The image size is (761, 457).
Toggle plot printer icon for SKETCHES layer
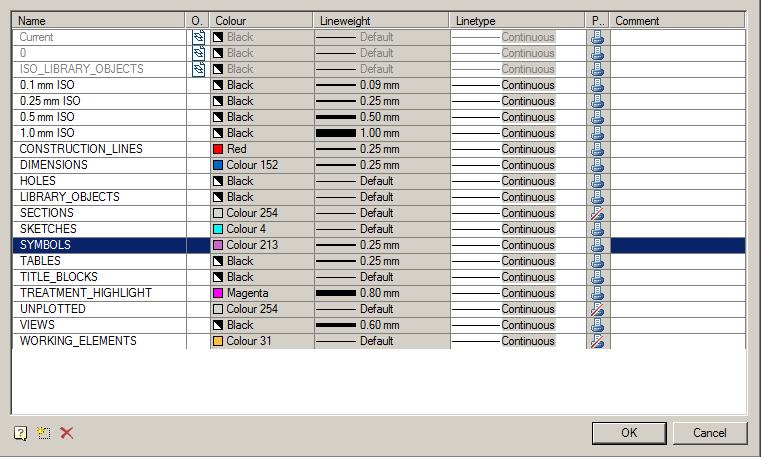coord(597,229)
